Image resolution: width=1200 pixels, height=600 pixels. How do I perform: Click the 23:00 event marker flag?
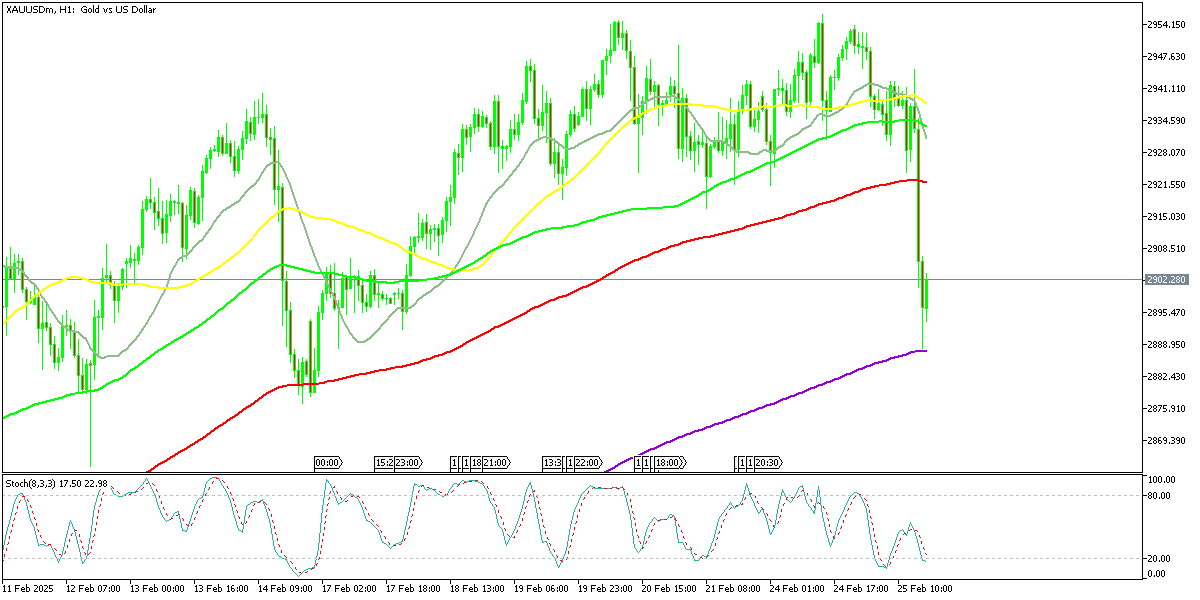coord(407,463)
